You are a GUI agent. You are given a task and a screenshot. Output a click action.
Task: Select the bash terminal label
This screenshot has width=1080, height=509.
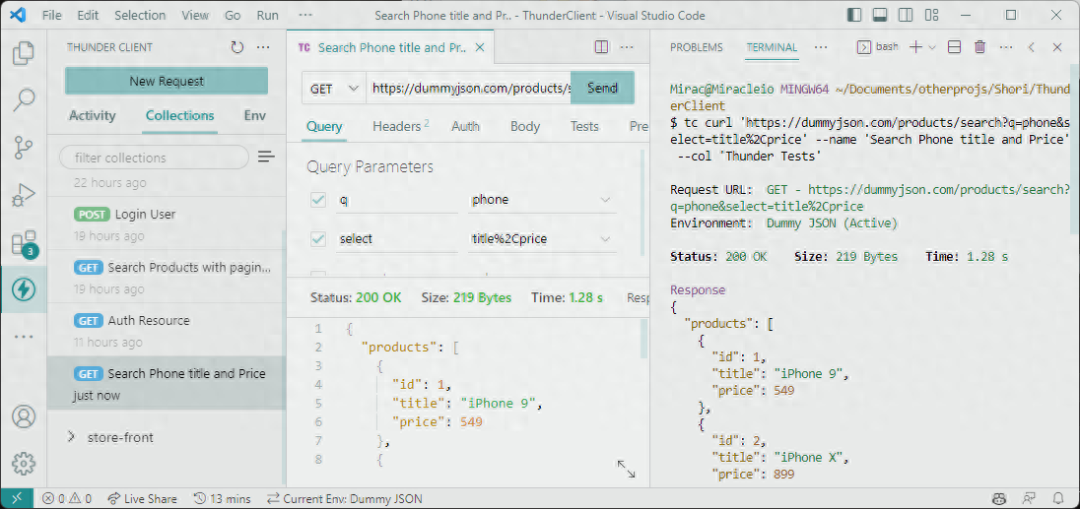pos(878,47)
